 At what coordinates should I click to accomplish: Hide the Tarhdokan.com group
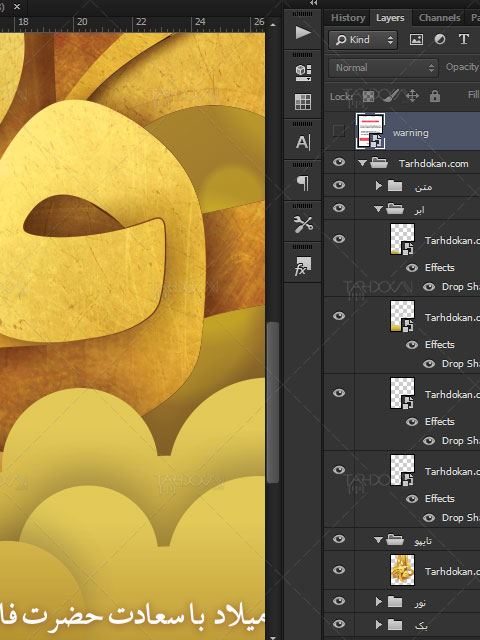339,162
